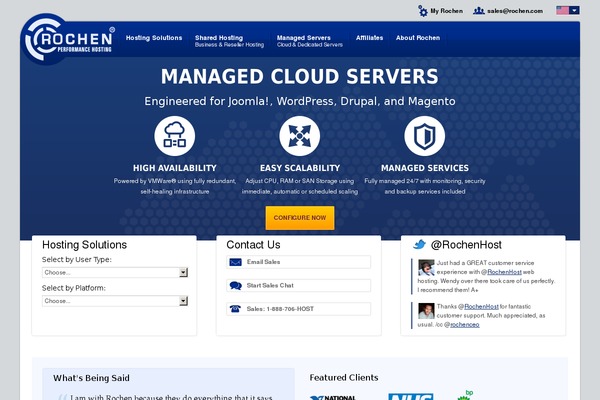This screenshot has width=600, height=400.
Task: Open the Affiliates menu item
Action: [369, 38]
